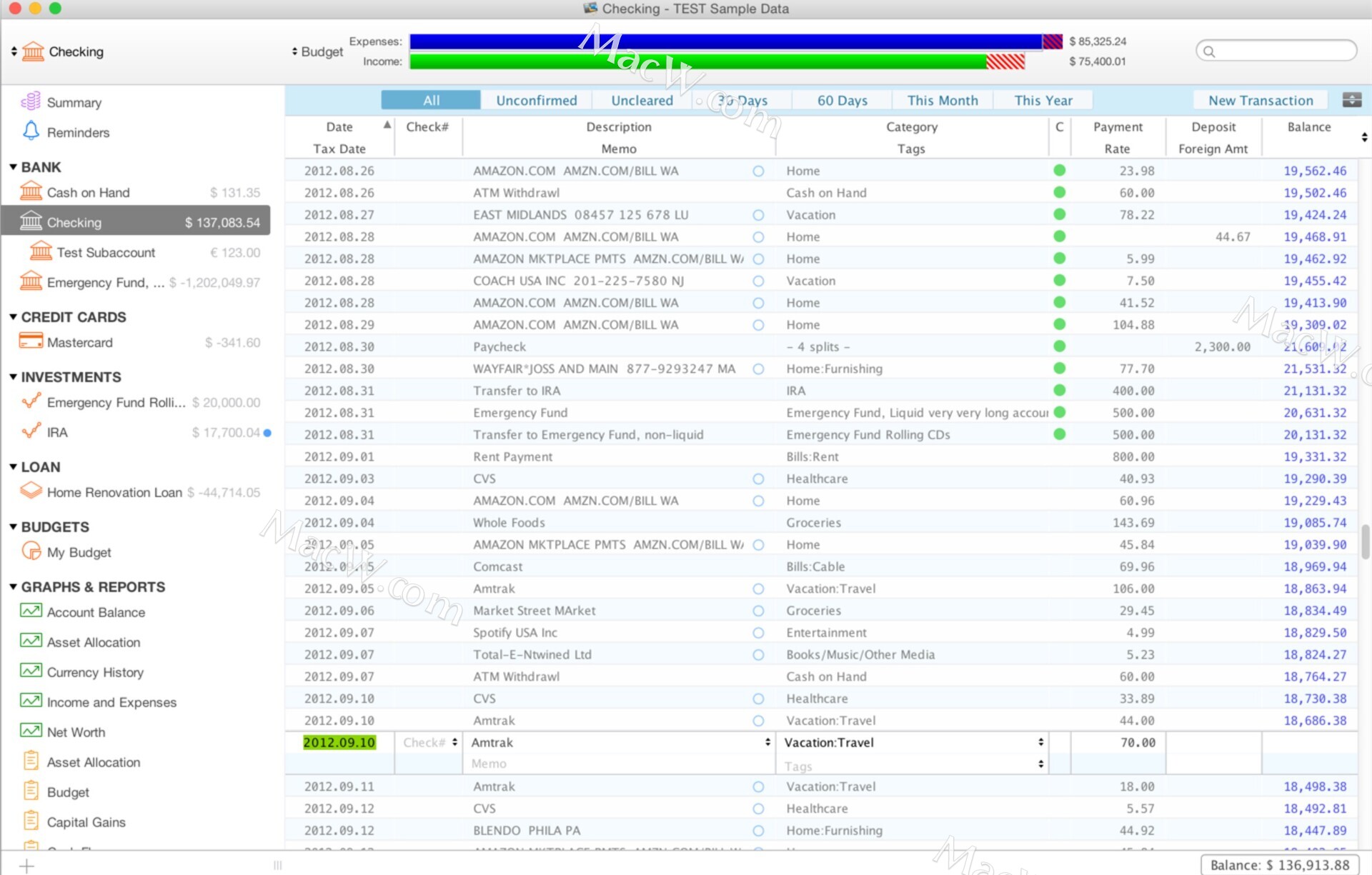The width and height of the screenshot is (1372, 875).
Task: Collapse the BANK section
Action: (13, 166)
